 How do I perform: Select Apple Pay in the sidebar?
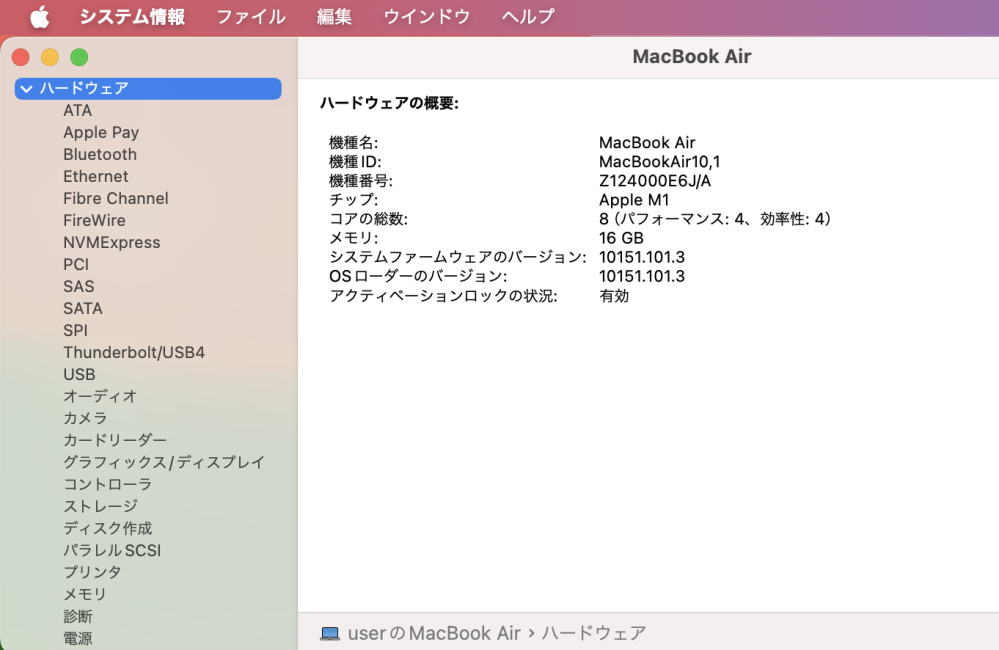(x=101, y=132)
